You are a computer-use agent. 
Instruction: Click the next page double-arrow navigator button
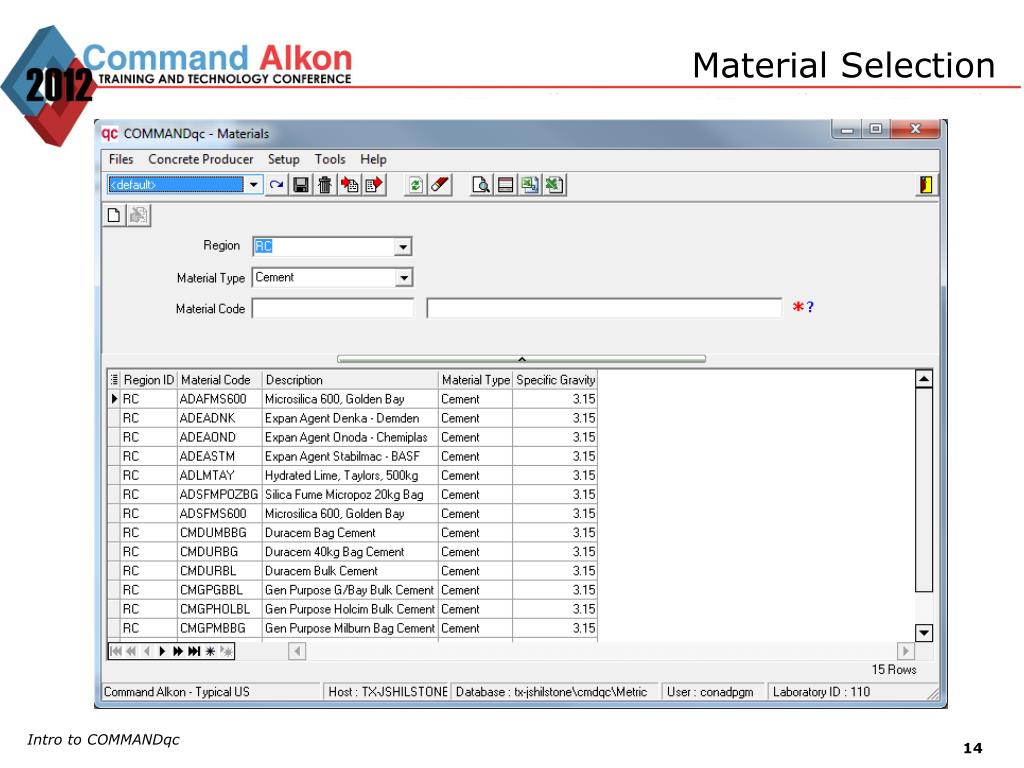[x=178, y=651]
